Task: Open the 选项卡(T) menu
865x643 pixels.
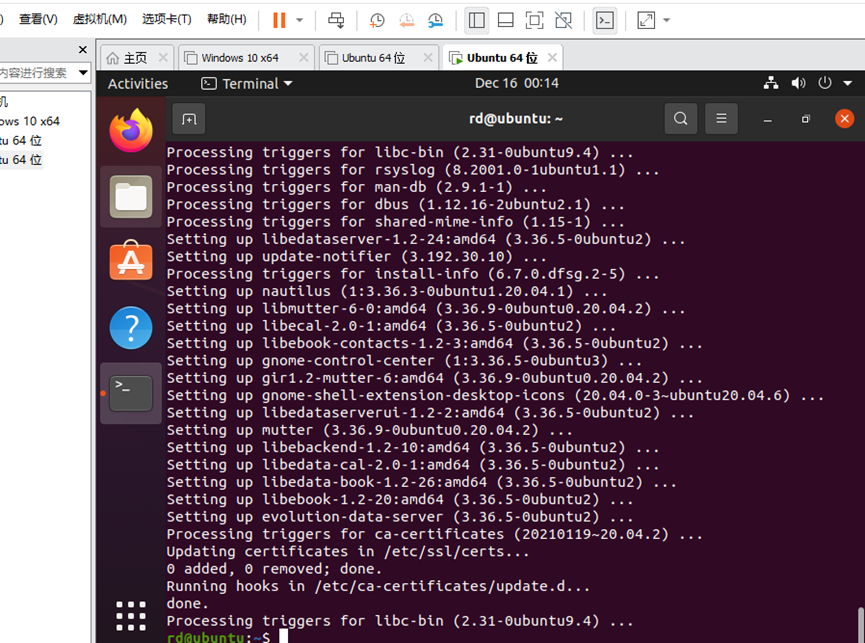Action: (x=167, y=19)
